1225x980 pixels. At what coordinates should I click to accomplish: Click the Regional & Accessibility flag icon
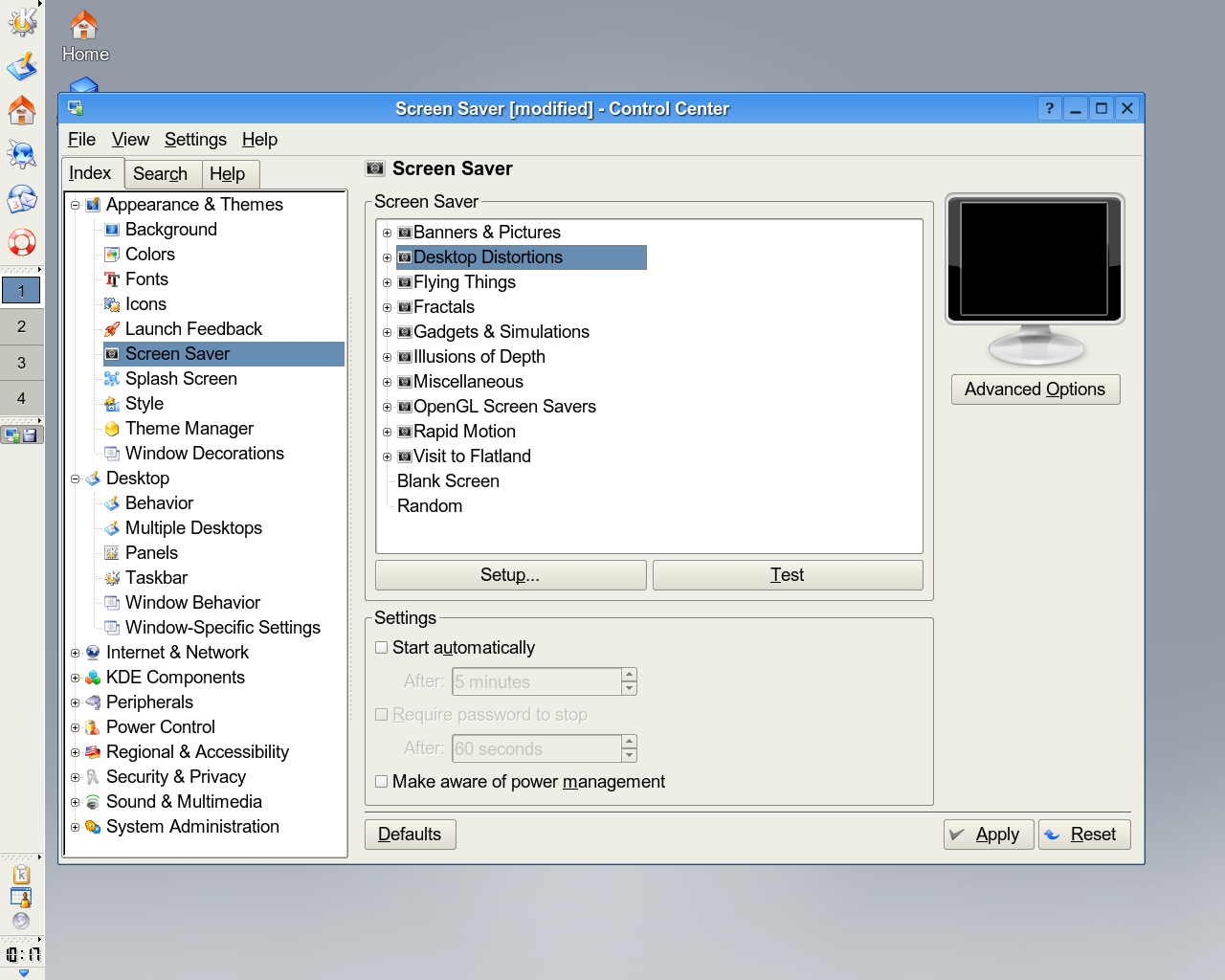(x=93, y=752)
